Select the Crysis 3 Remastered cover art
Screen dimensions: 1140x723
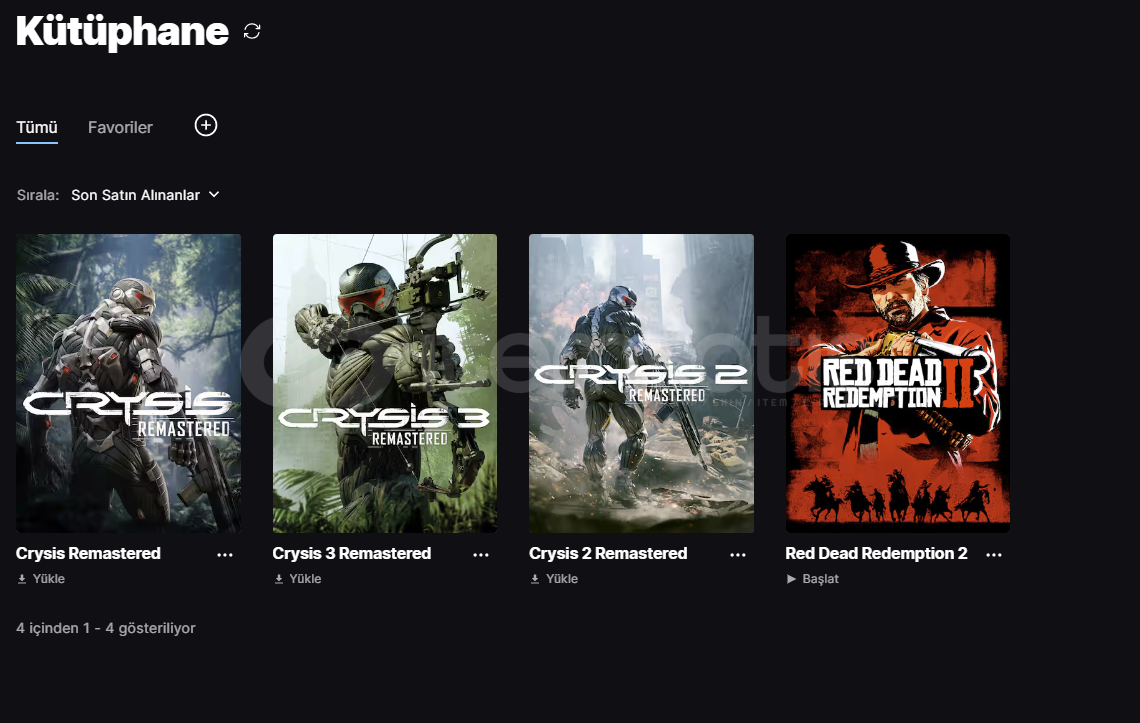coord(385,383)
